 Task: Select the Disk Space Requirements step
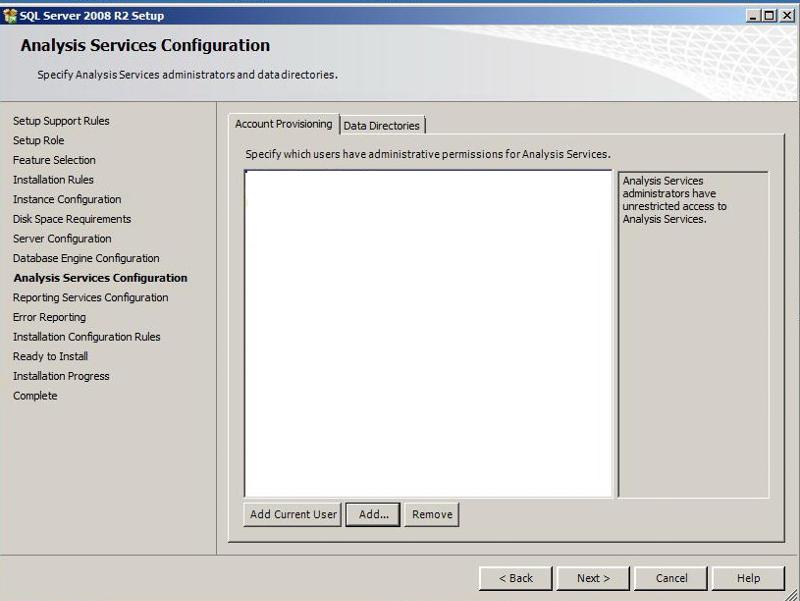pos(72,219)
